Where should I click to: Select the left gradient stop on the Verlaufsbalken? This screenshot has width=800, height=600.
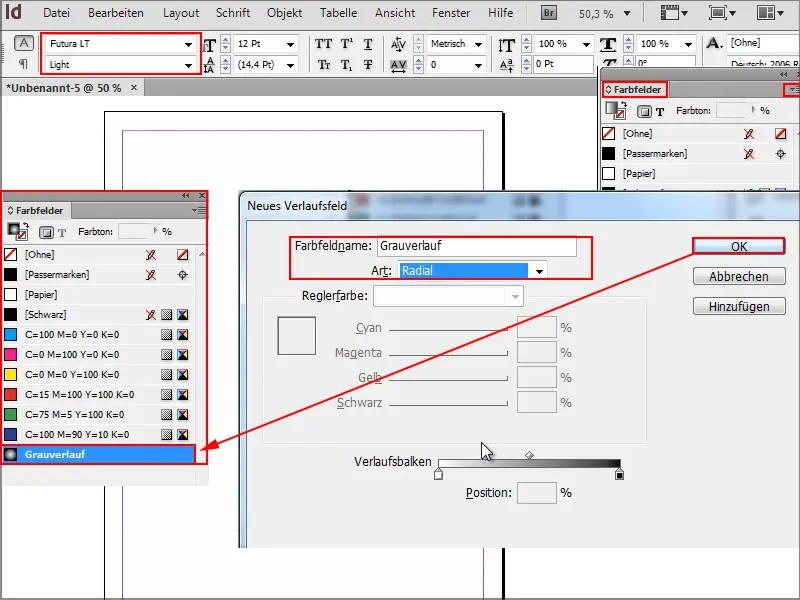click(438, 472)
